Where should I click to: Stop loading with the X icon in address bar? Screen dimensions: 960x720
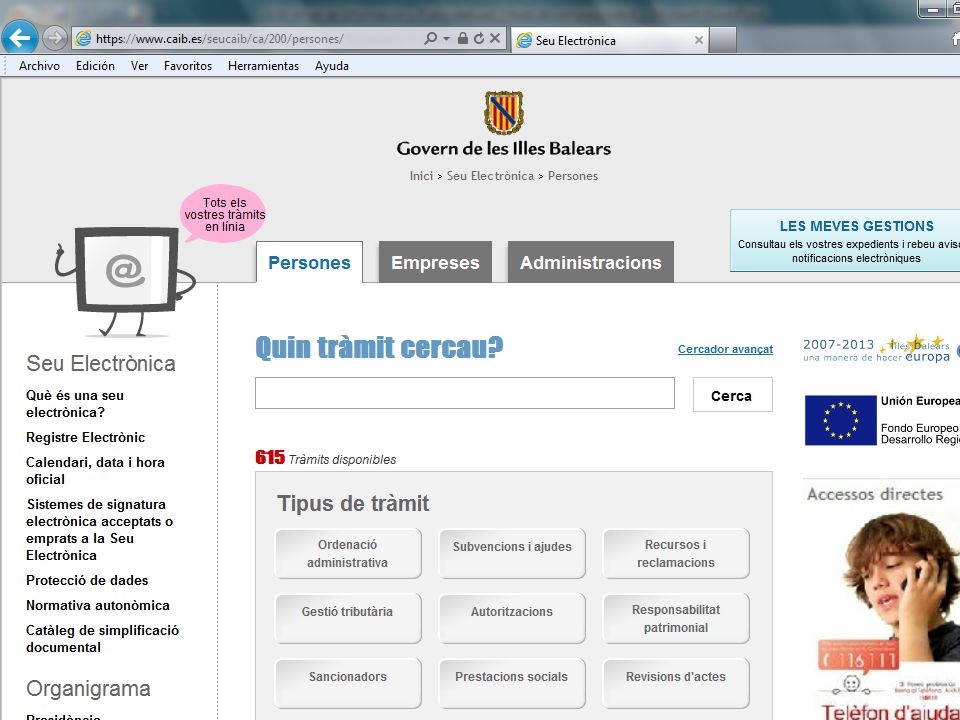pyautogui.click(x=495, y=39)
